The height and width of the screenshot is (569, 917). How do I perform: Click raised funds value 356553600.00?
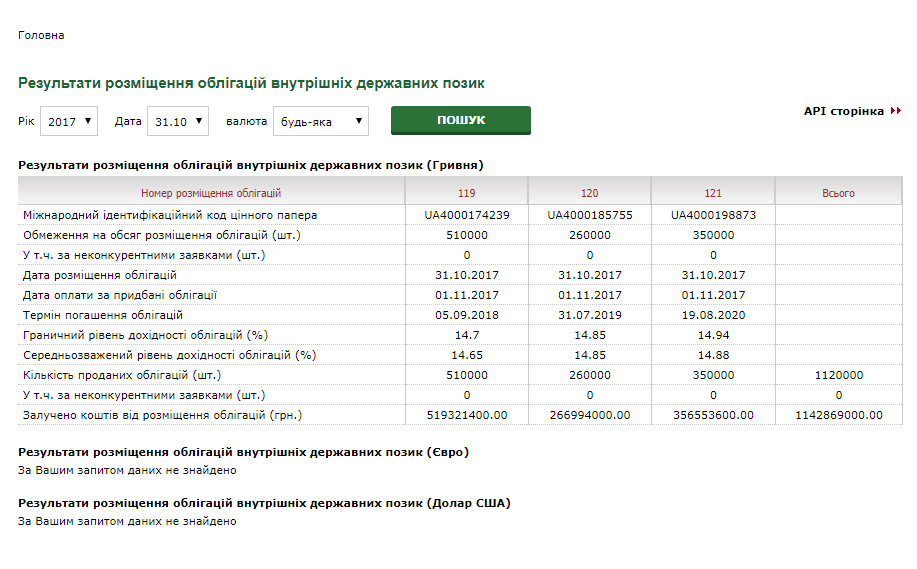(x=713, y=415)
